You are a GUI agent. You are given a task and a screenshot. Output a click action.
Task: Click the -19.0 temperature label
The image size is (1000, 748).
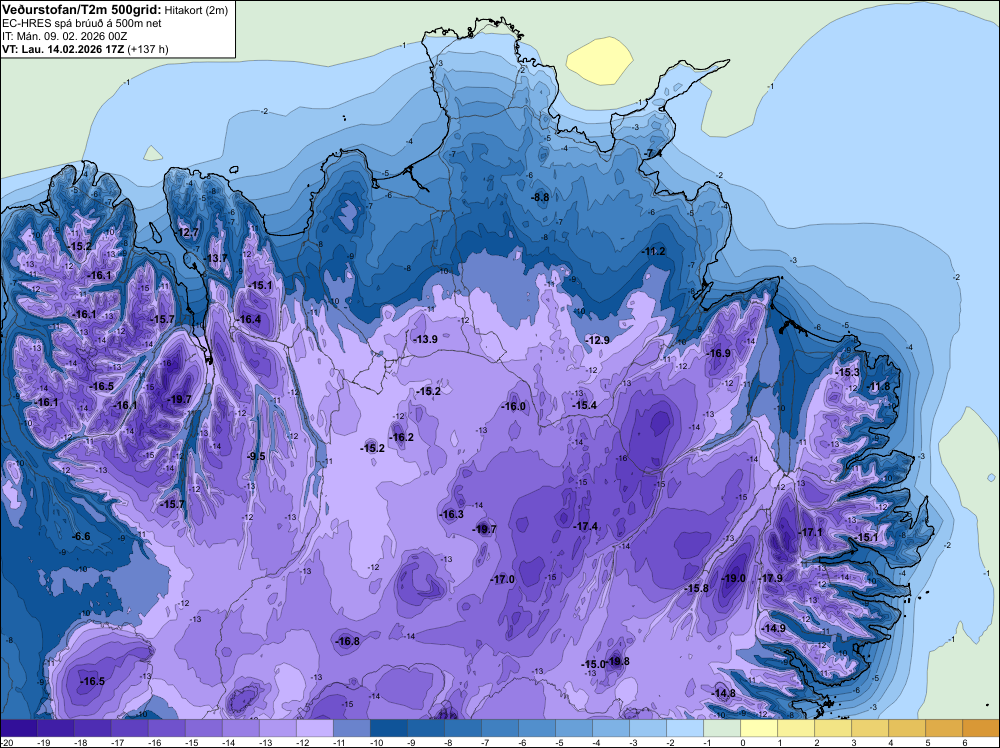coord(733,578)
